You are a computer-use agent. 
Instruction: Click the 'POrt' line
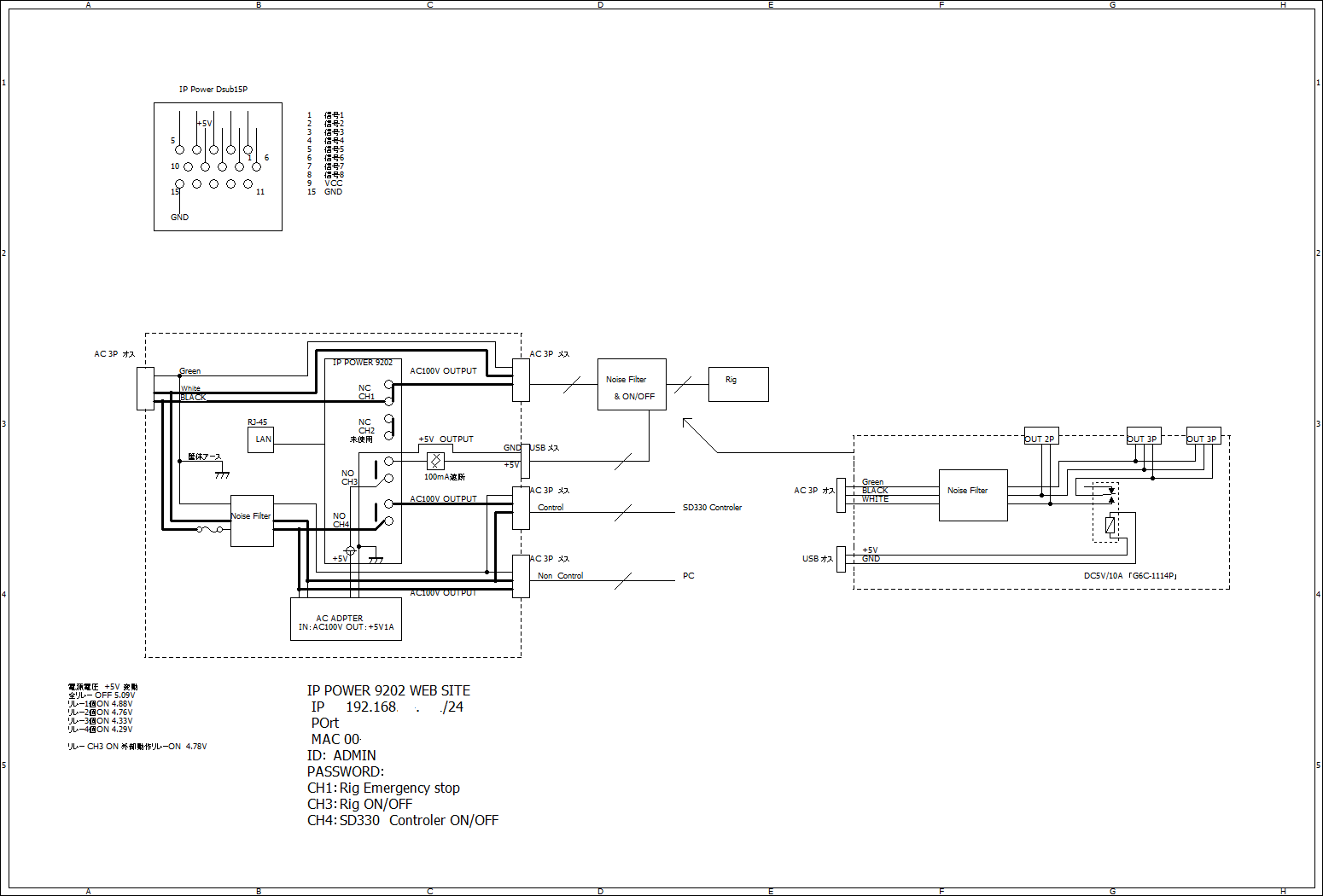coord(324,723)
